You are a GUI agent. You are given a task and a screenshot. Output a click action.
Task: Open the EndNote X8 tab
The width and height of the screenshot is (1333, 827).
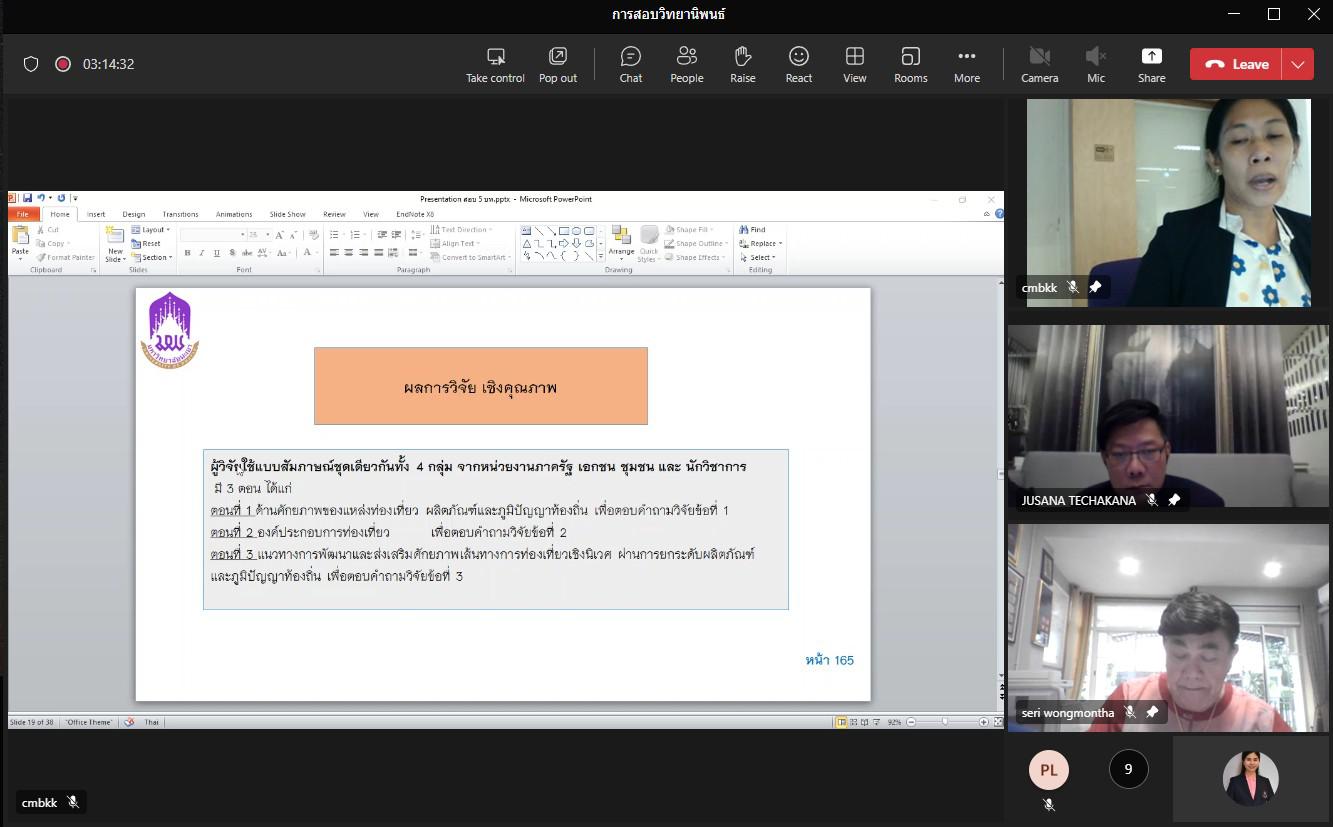tap(415, 214)
